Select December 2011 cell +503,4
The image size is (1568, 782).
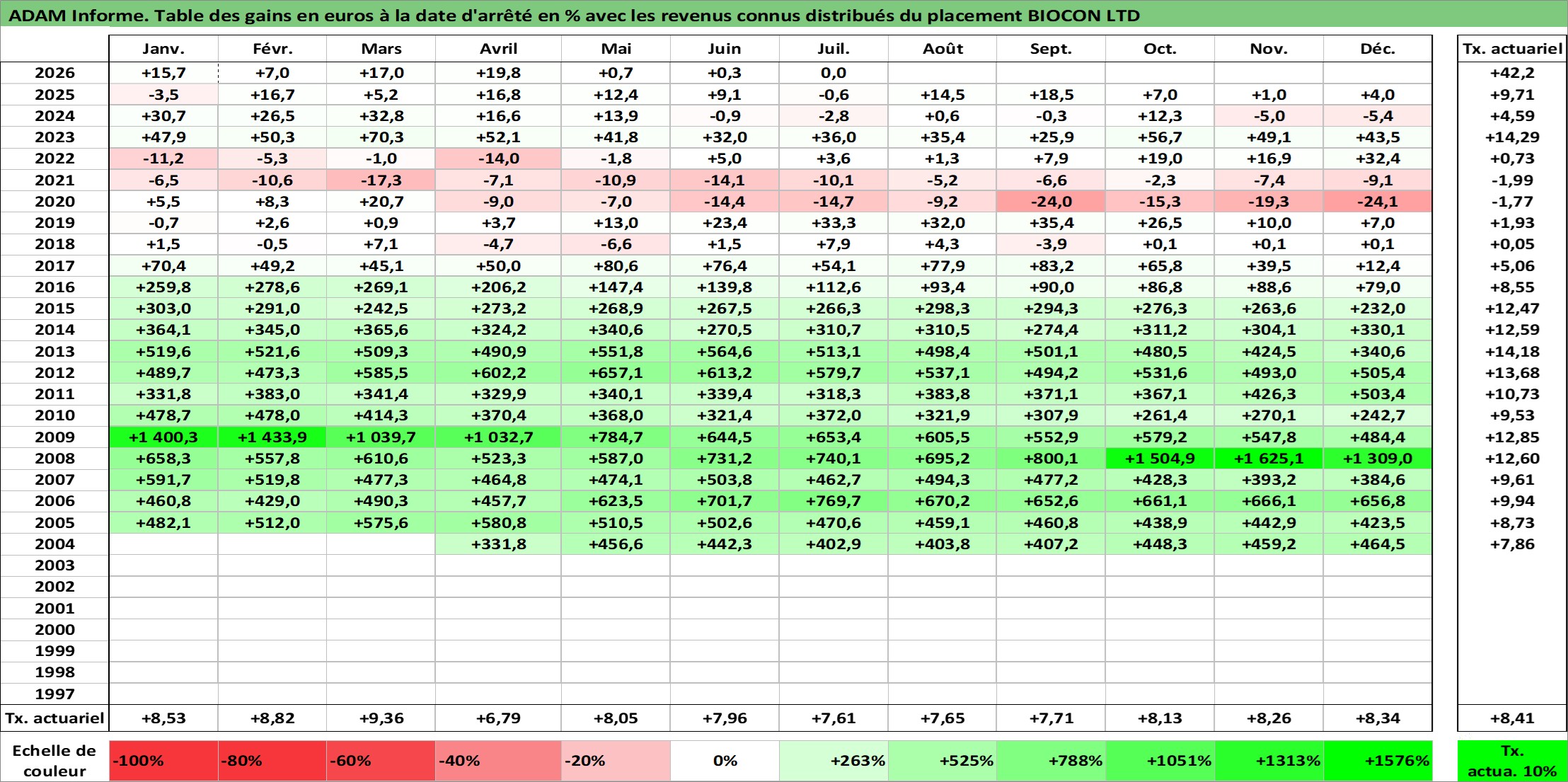pyautogui.click(x=1378, y=394)
